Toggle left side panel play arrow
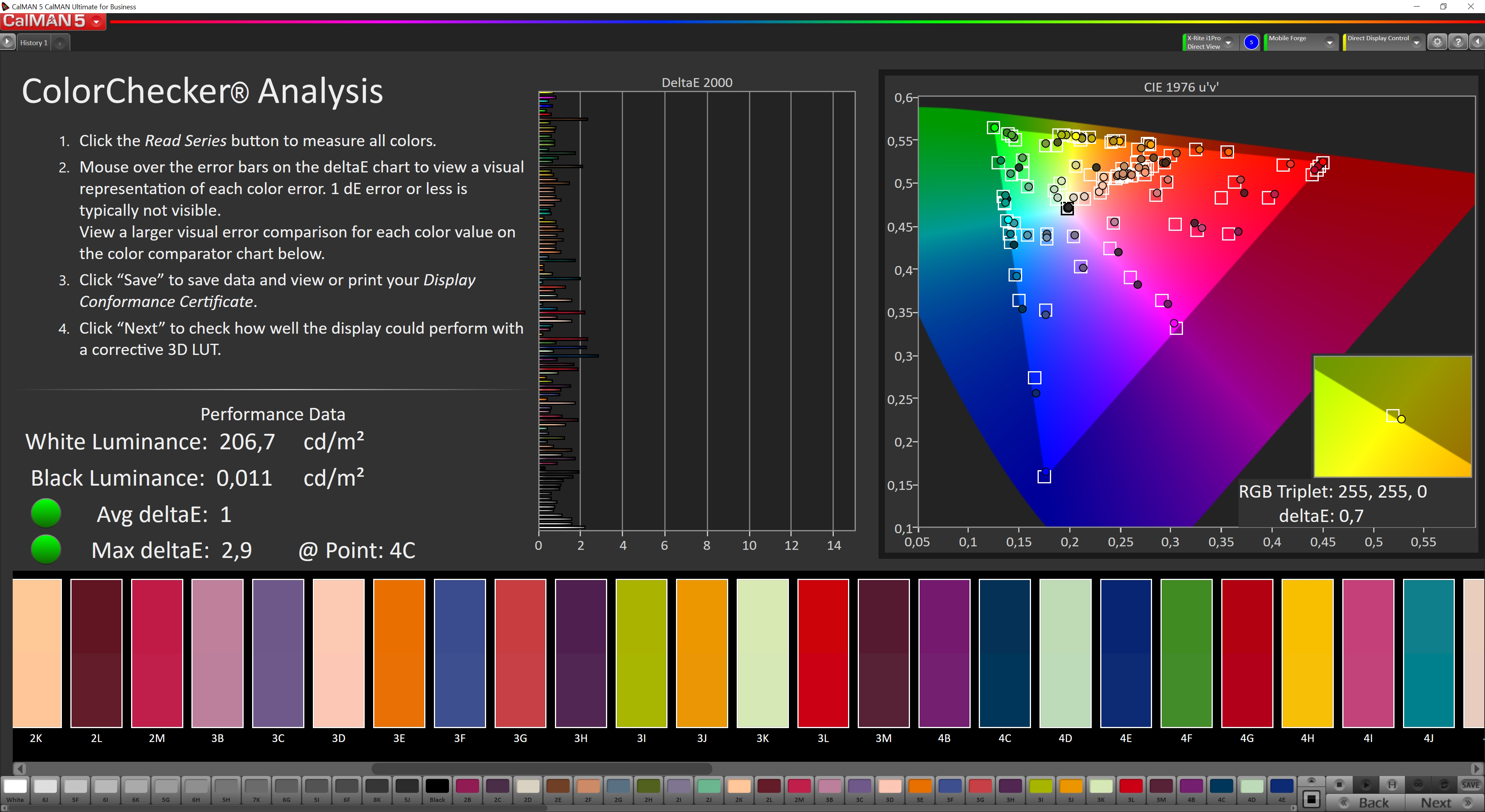Screen dimensions: 1485x812 [7, 42]
